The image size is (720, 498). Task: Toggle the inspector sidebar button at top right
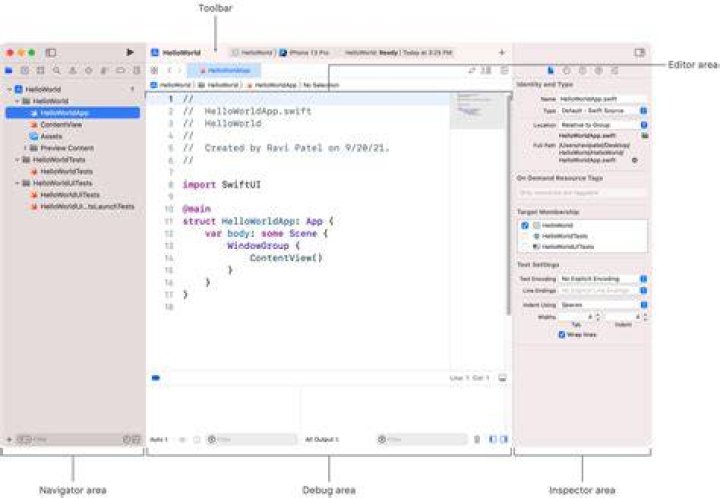(x=640, y=52)
